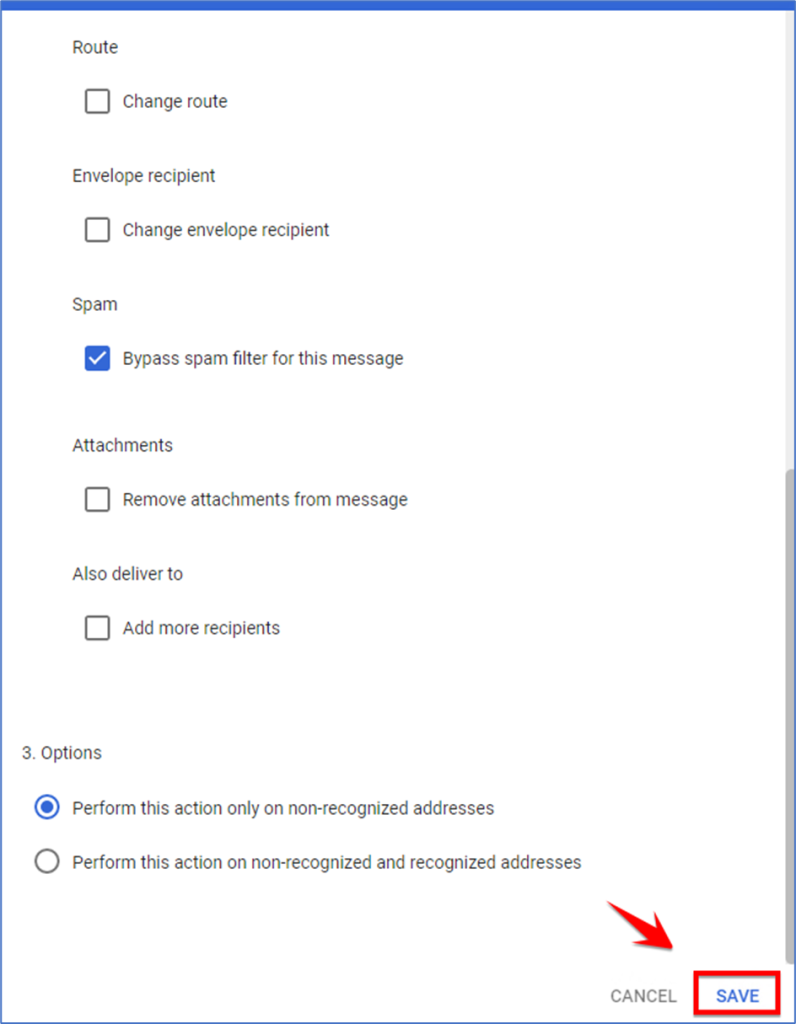The width and height of the screenshot is (796, 1024).
Task: Click the SAVE button
Action: [x=737, y=996]
